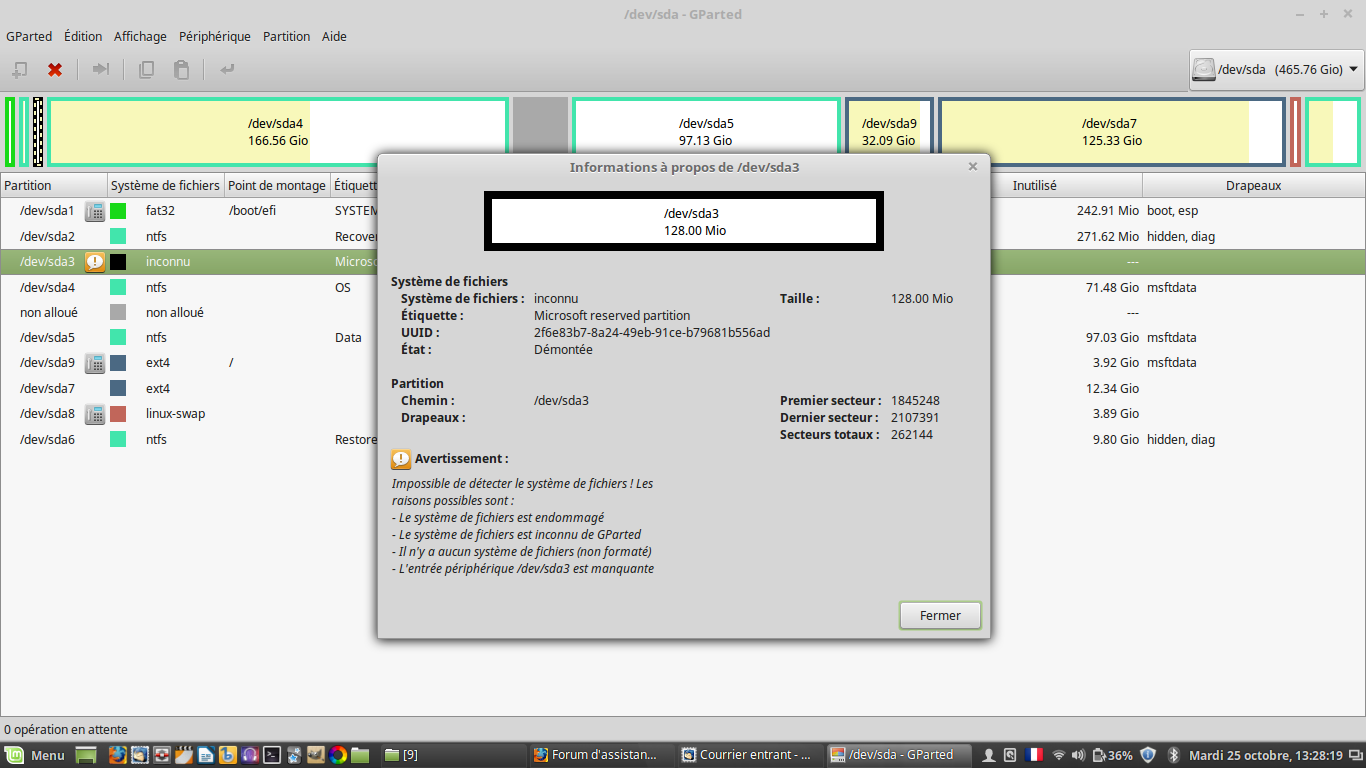This screenshot has height=768, width=1366.
Task: Click the linux-swap file system cell
Action: [175, 414]
